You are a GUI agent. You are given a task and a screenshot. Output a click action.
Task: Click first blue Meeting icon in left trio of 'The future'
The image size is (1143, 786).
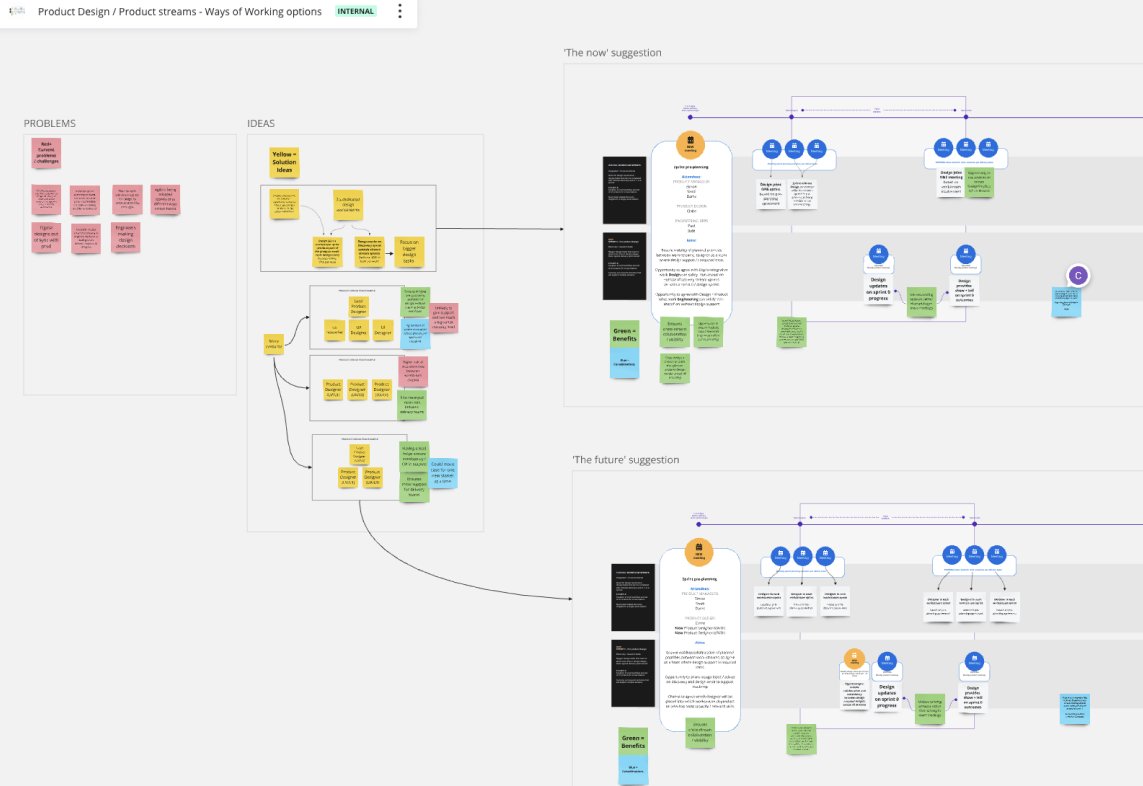pos(780,556)
